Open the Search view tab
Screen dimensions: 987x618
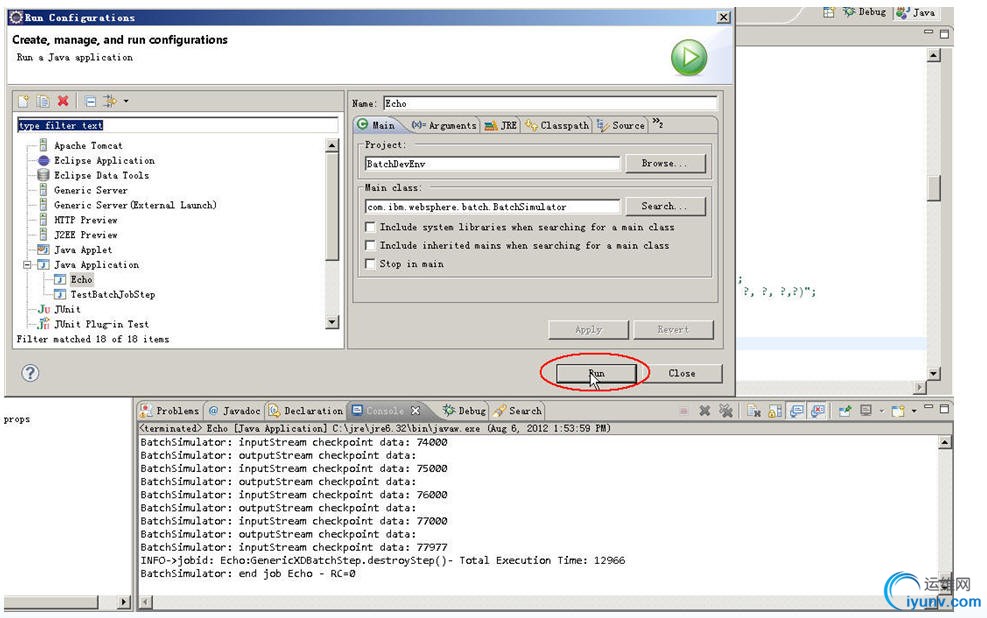coord(517,411)
